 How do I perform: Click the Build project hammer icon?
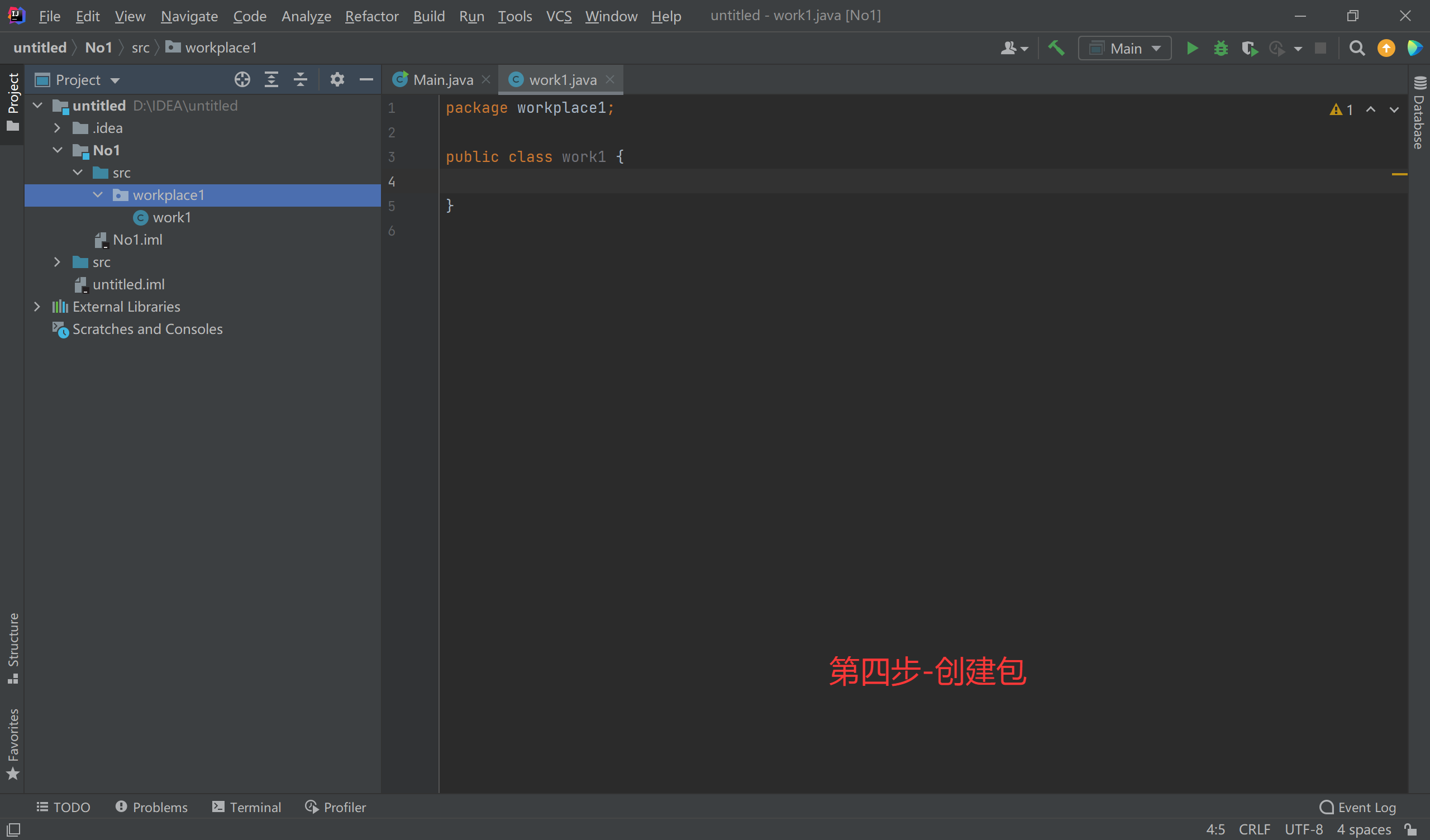(1056, 49)
